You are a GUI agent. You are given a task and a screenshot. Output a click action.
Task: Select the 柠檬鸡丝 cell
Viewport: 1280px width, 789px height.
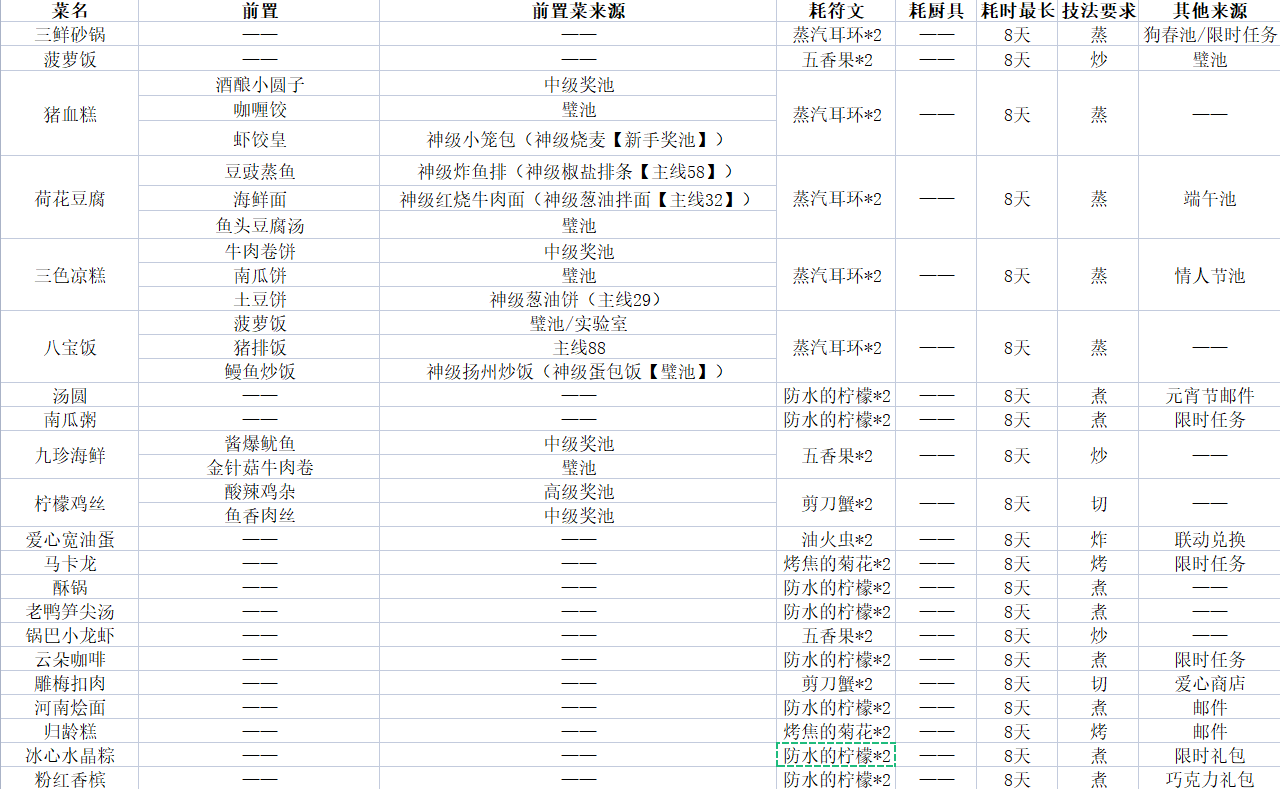pyautogui.click(x=70, y=503)
